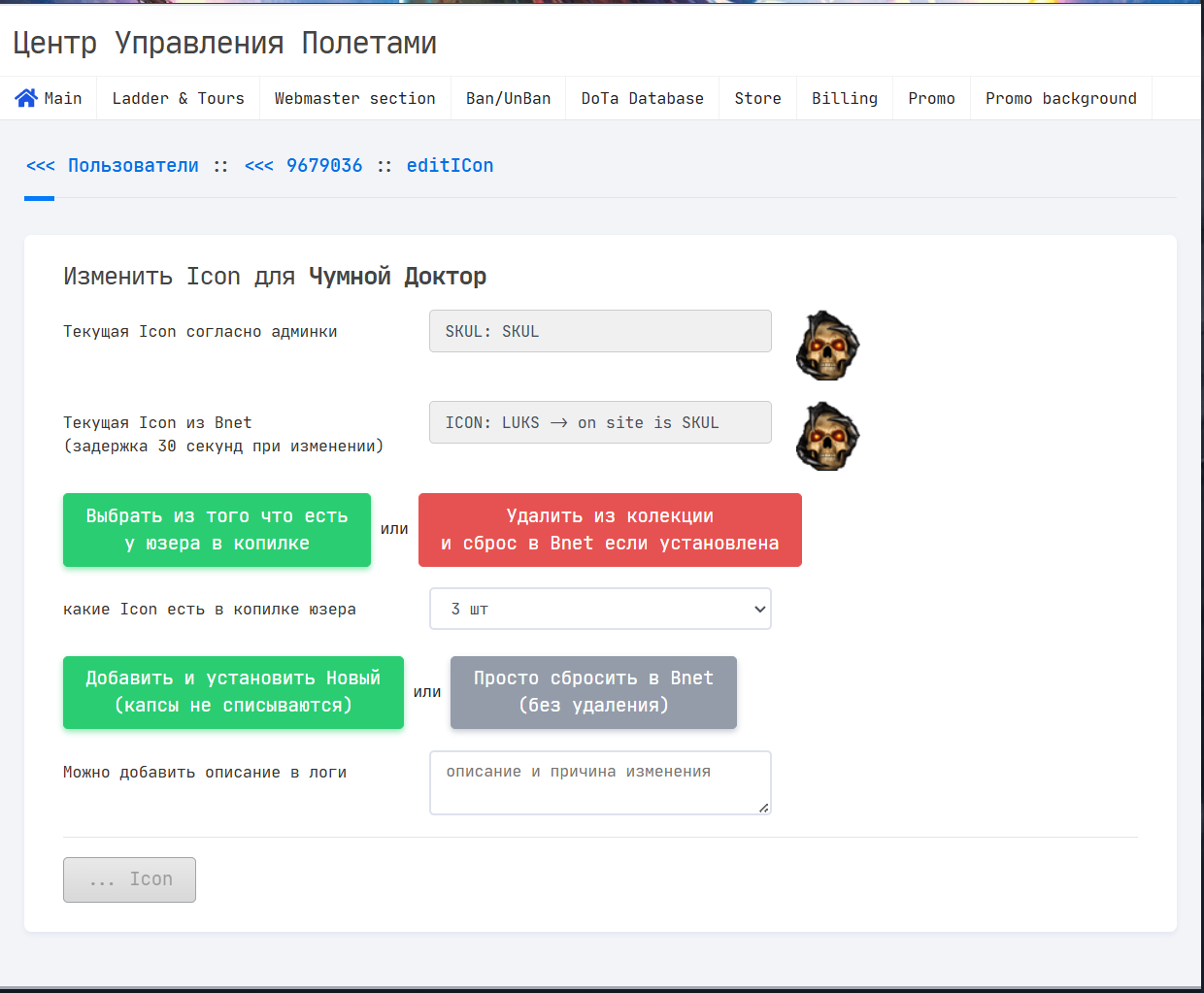Open the Main menu item
Viewport: 1204px width, 993px height.
(x=49, y=98)
